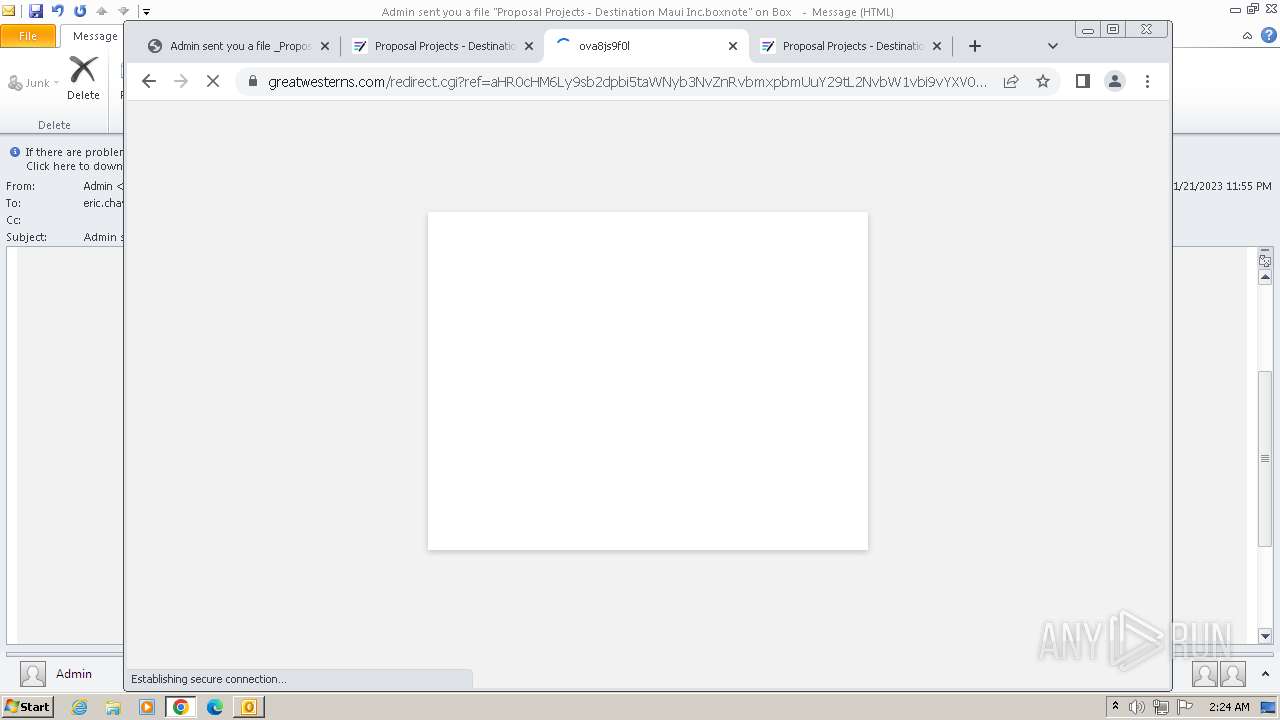Open File Explorer from taskbar
Screen dimensions: 1280x720
(x=113, y=707)
